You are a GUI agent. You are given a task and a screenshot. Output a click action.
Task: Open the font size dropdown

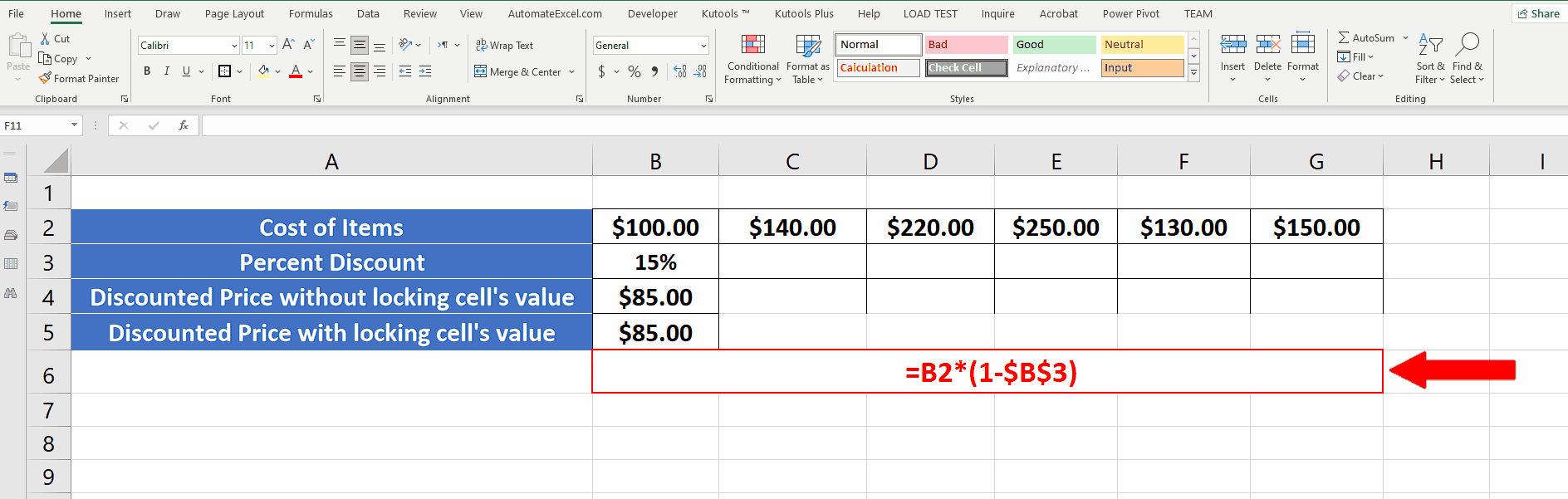tap(272, 46)
